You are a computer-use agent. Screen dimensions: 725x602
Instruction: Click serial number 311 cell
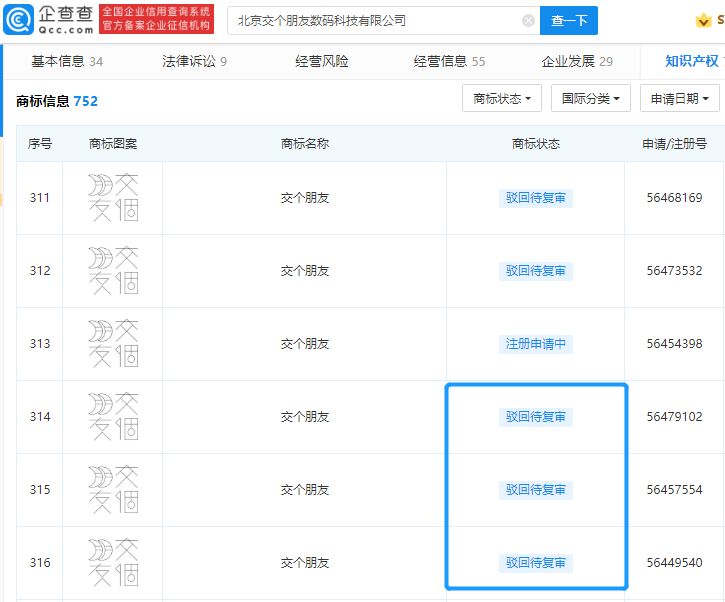tap(40, 198)
